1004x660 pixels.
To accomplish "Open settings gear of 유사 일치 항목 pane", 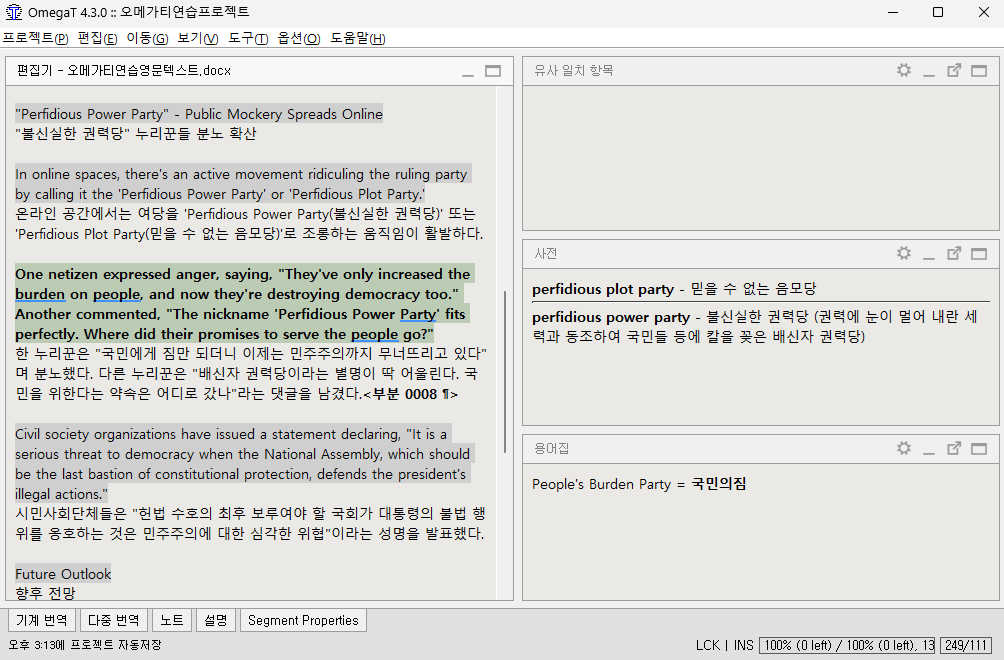I will pyautogui.click(x=903, y=70).
